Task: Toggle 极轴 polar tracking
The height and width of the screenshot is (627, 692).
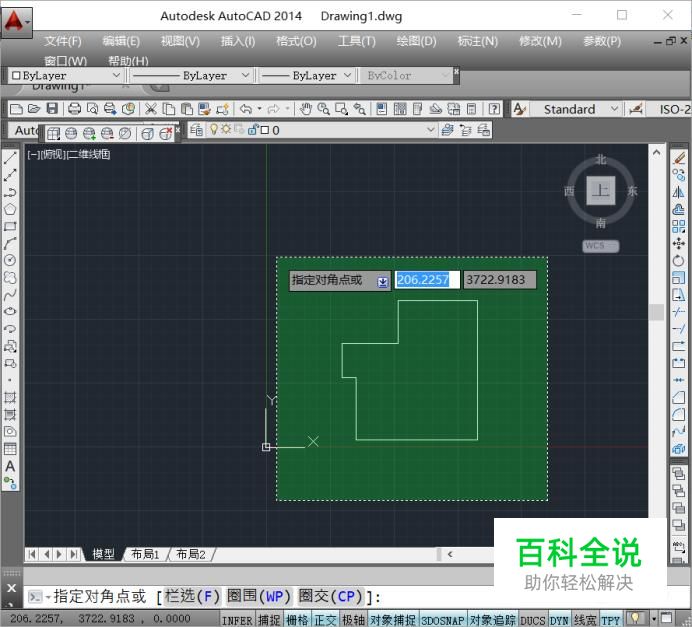Action: [354, 620]
